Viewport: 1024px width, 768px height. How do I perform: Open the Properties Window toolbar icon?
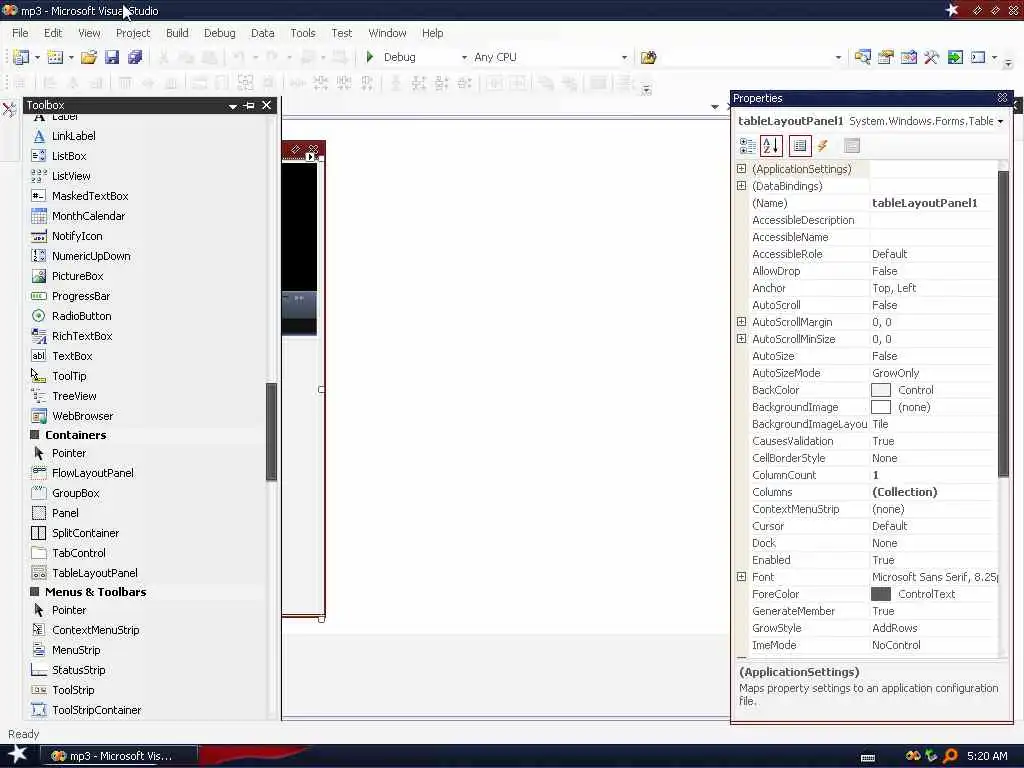886,57
